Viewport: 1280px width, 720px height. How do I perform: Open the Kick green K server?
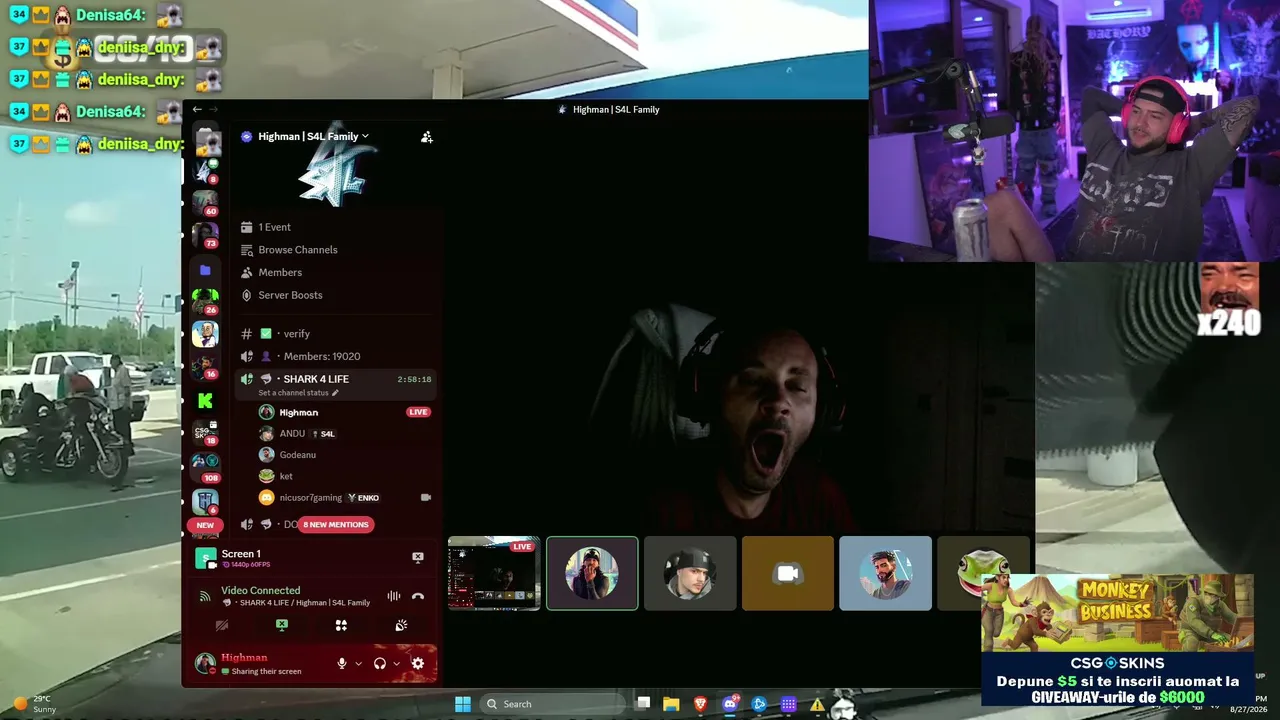coord(205,401)
